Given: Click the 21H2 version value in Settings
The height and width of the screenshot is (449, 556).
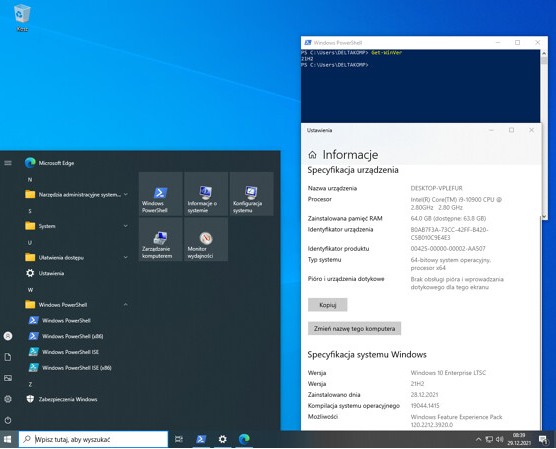Looking at the screenshot, I should (417, 384).
